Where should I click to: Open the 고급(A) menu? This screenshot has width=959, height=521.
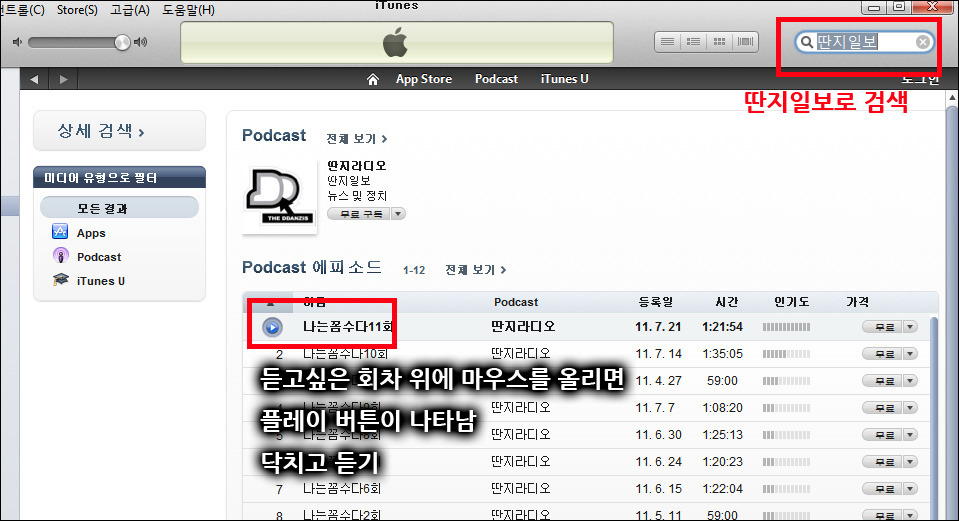click(x=130, y=10)
